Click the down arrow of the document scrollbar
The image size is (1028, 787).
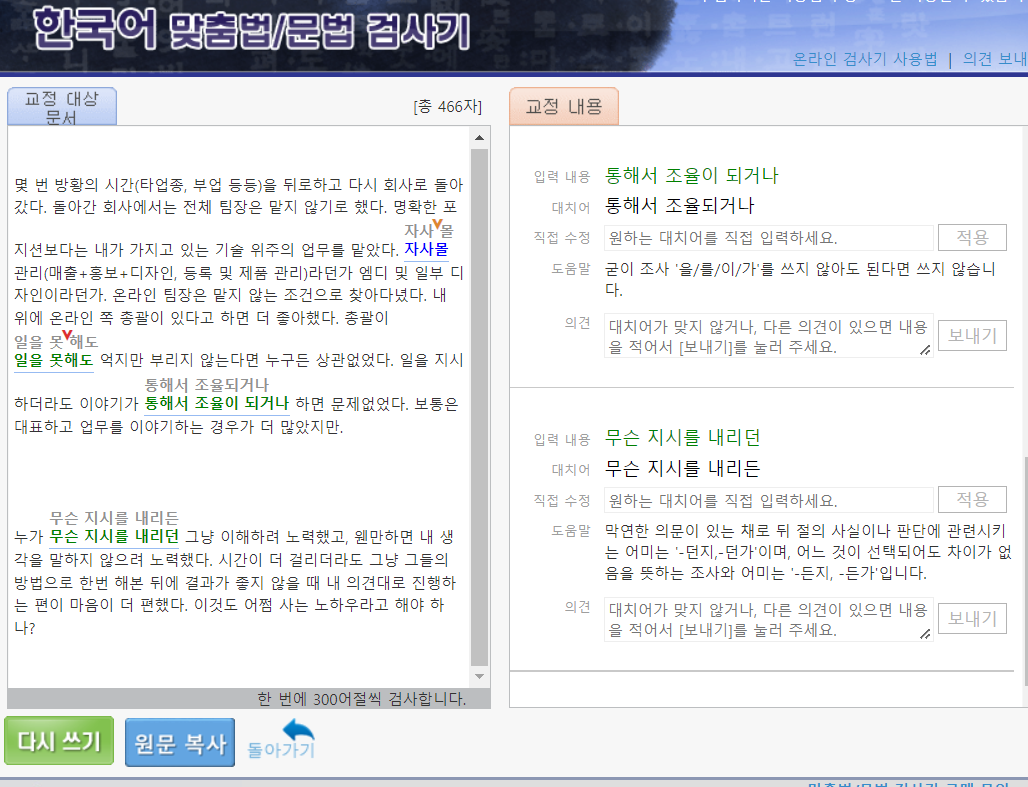[x=479, y=676]
